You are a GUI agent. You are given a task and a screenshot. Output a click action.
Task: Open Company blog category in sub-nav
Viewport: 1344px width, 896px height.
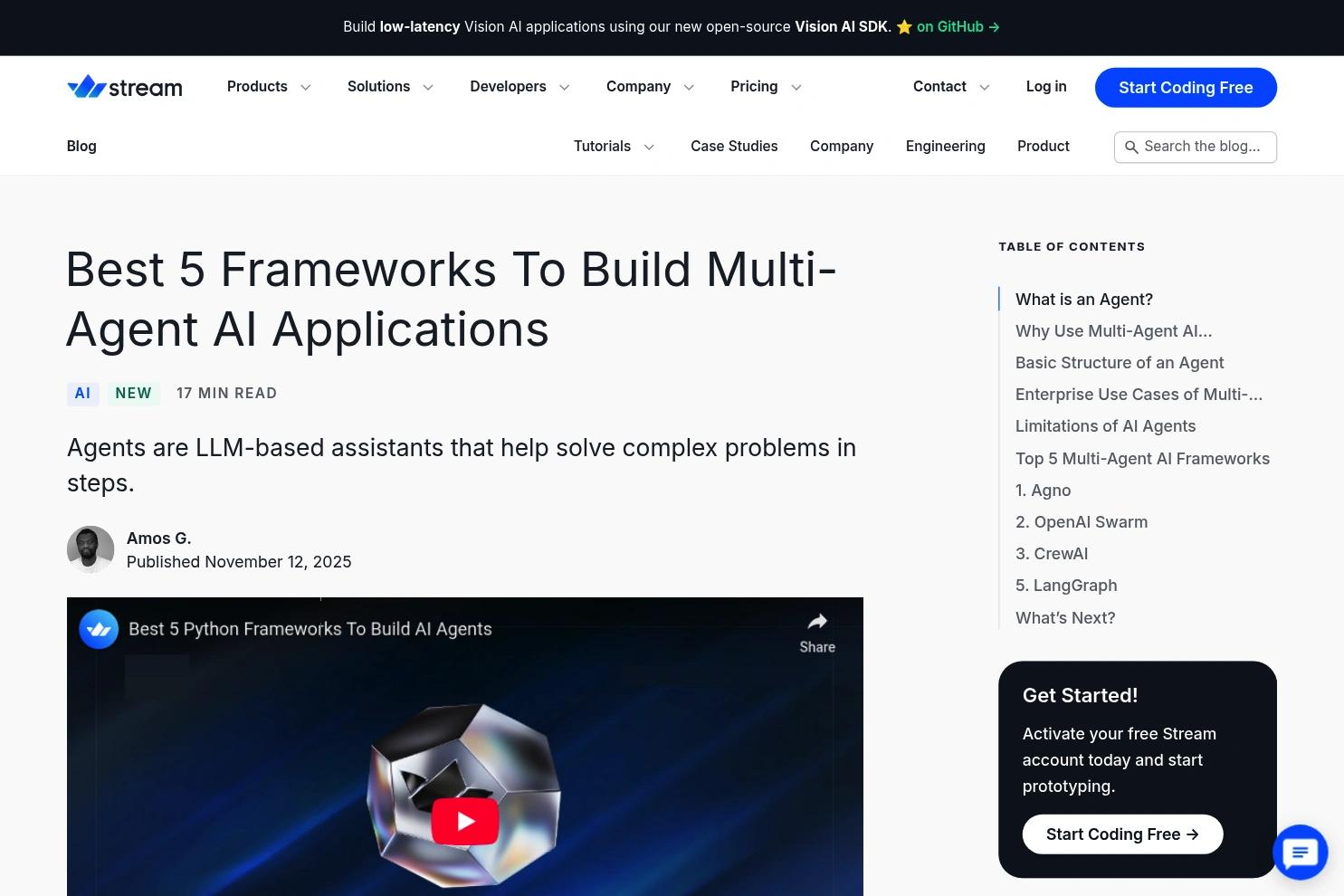(842, 147)
